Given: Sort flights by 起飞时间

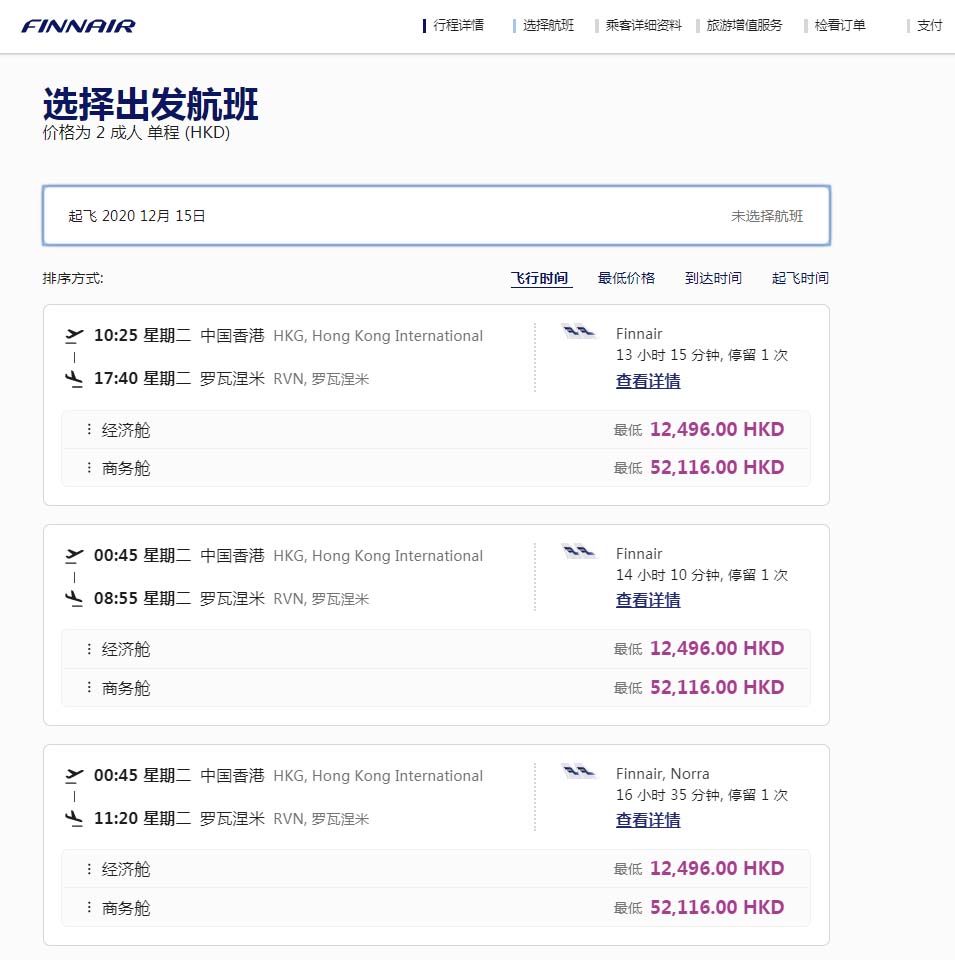Looking at the screenshot, I should click(x=800, y=278).
